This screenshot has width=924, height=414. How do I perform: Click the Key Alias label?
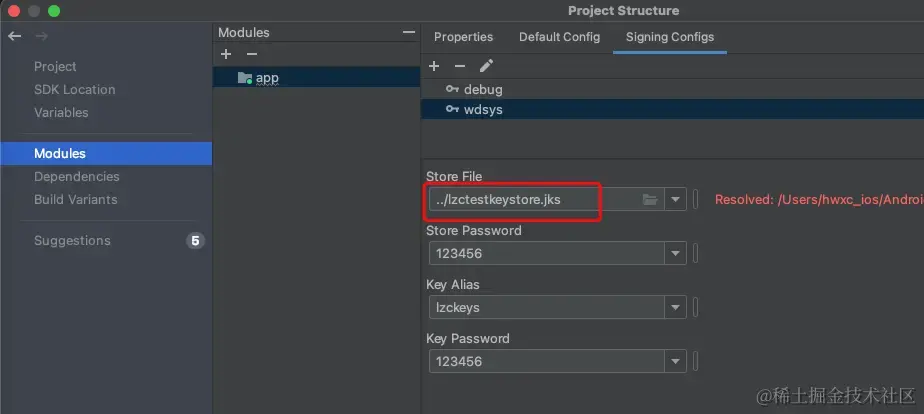pos(453,284)
